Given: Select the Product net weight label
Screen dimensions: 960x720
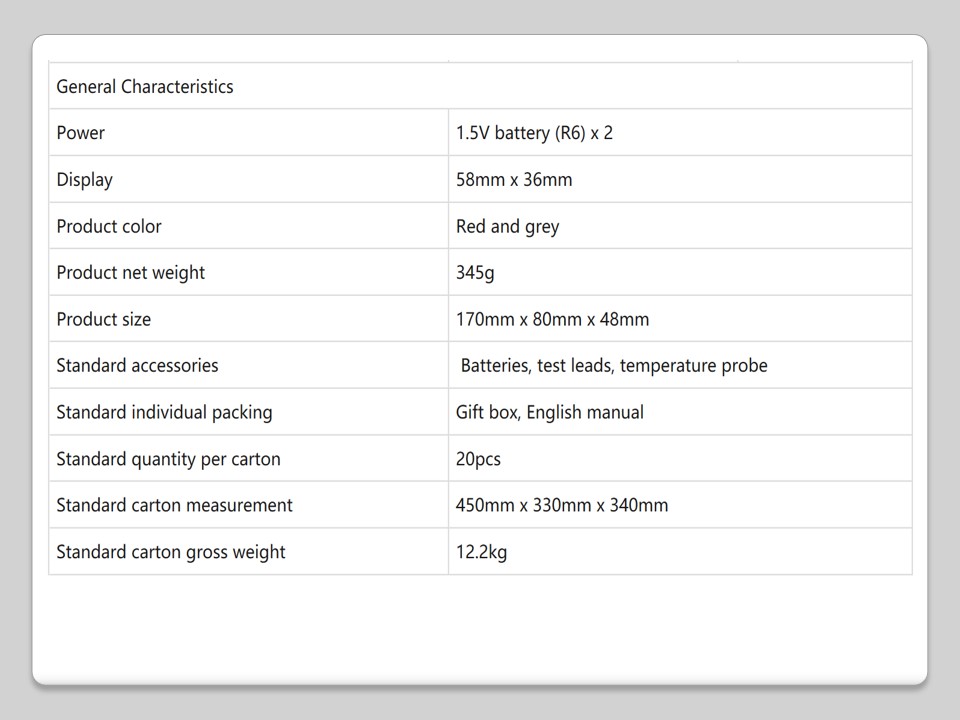Looking at the screenshot, I should [131, 273].
